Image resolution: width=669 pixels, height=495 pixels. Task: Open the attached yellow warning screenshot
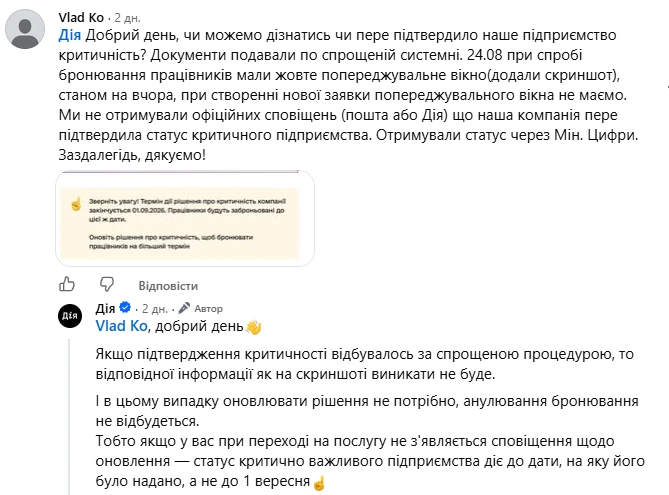pos(185,218)
